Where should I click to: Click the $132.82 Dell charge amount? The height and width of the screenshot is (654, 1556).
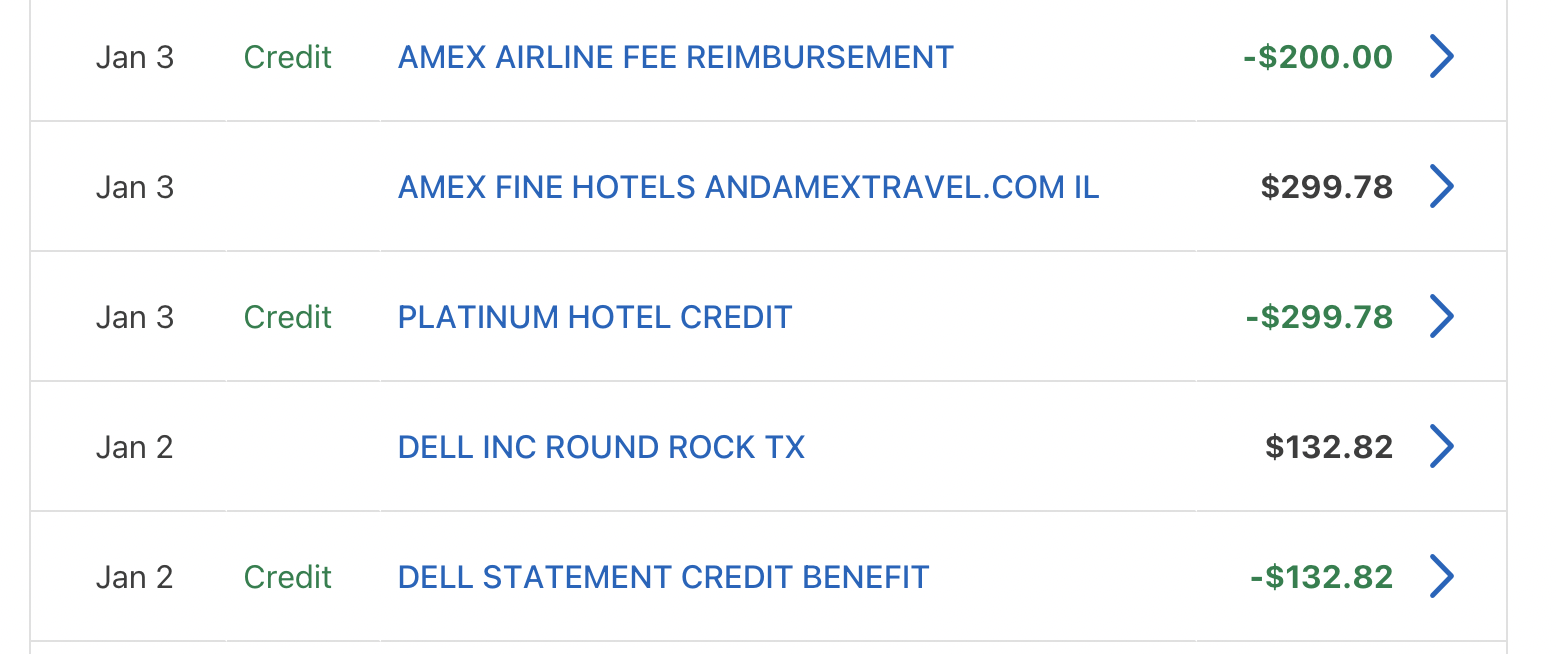tap(1329, 447)
